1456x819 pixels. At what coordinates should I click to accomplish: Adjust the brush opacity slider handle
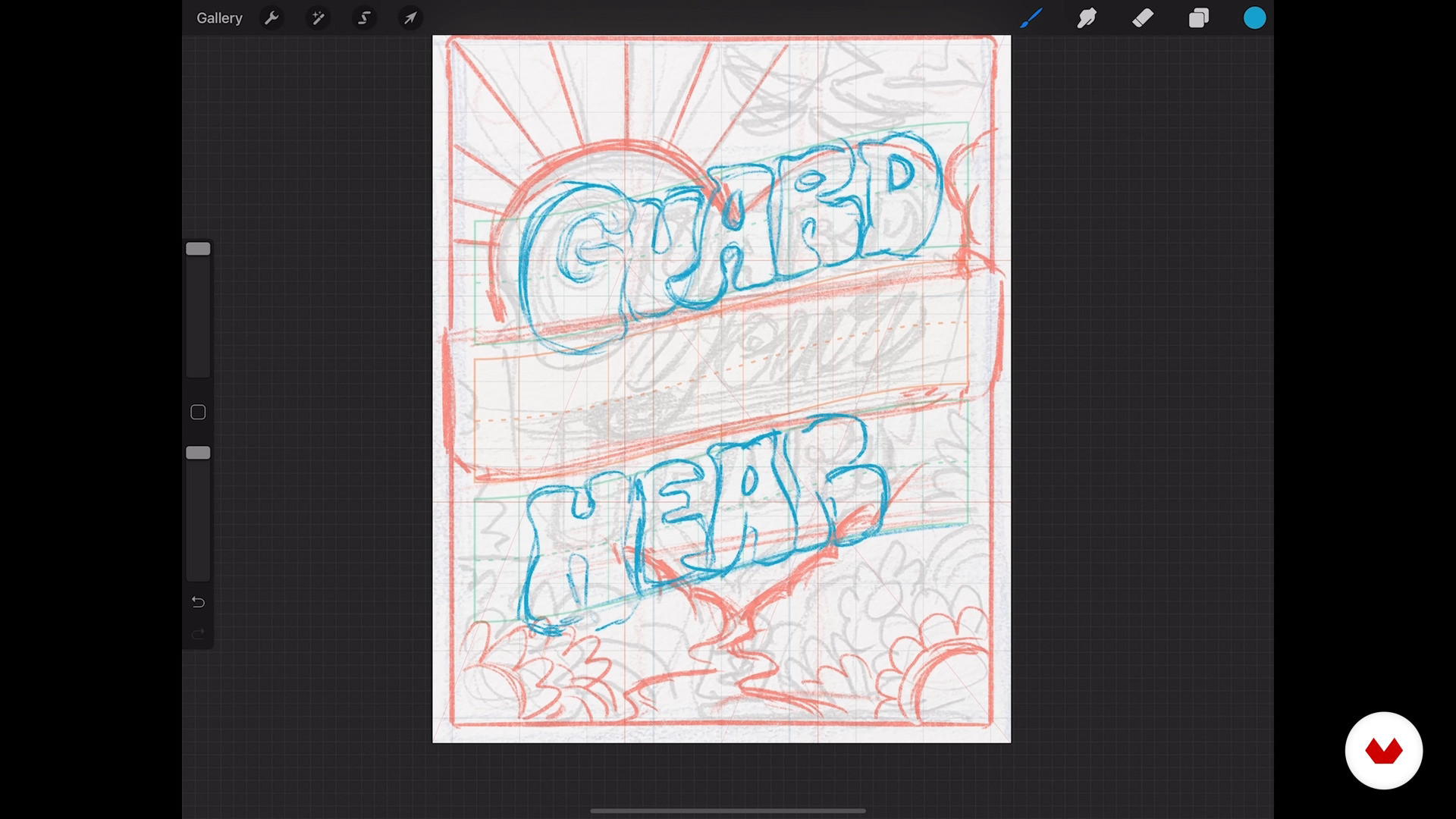click(x=198, y=453)
